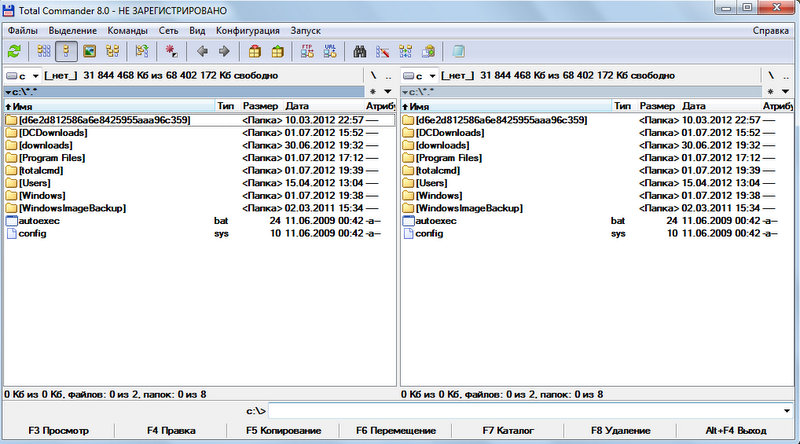Select the [Users] folder in the right panel
800x444 pixels.
(x=596, y=183)
